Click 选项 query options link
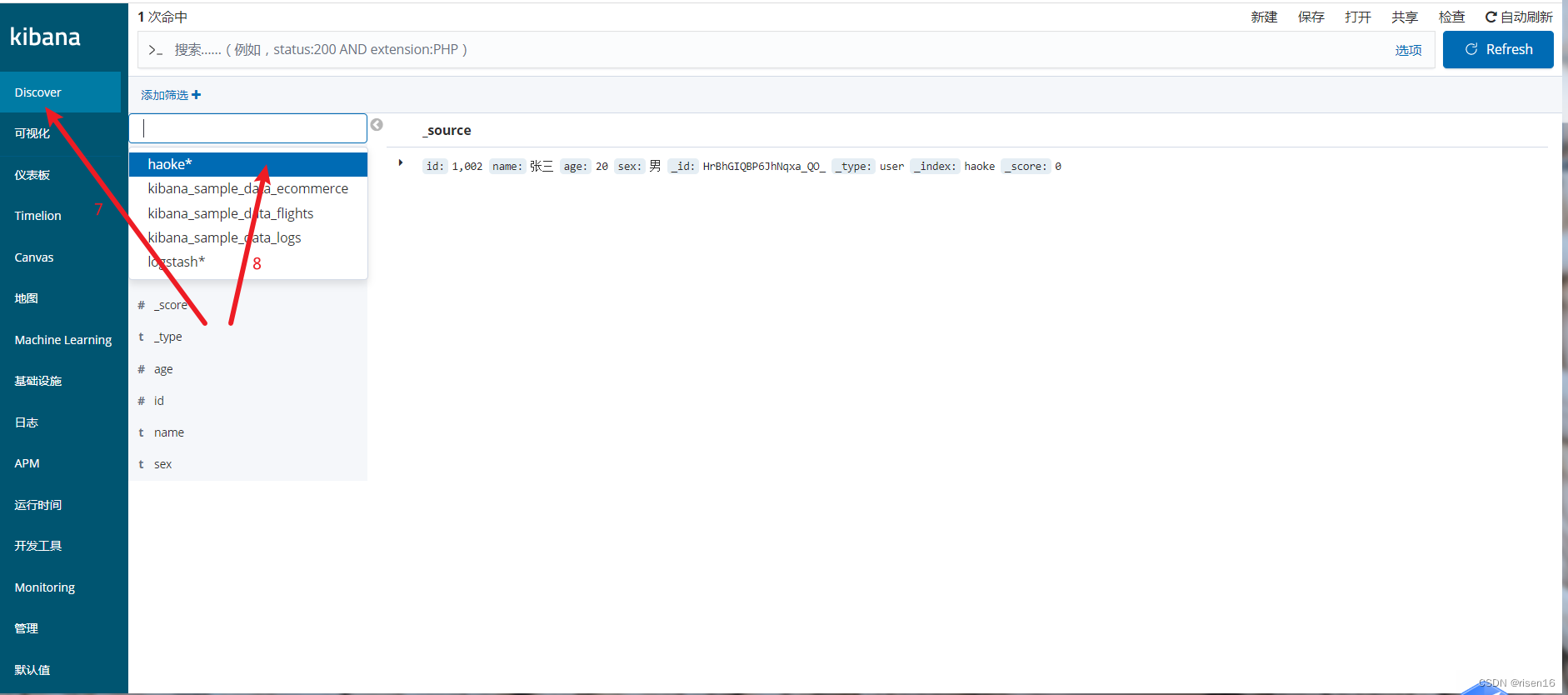This screenshot has height=695, width=1568. click(x=1408, y=50)
